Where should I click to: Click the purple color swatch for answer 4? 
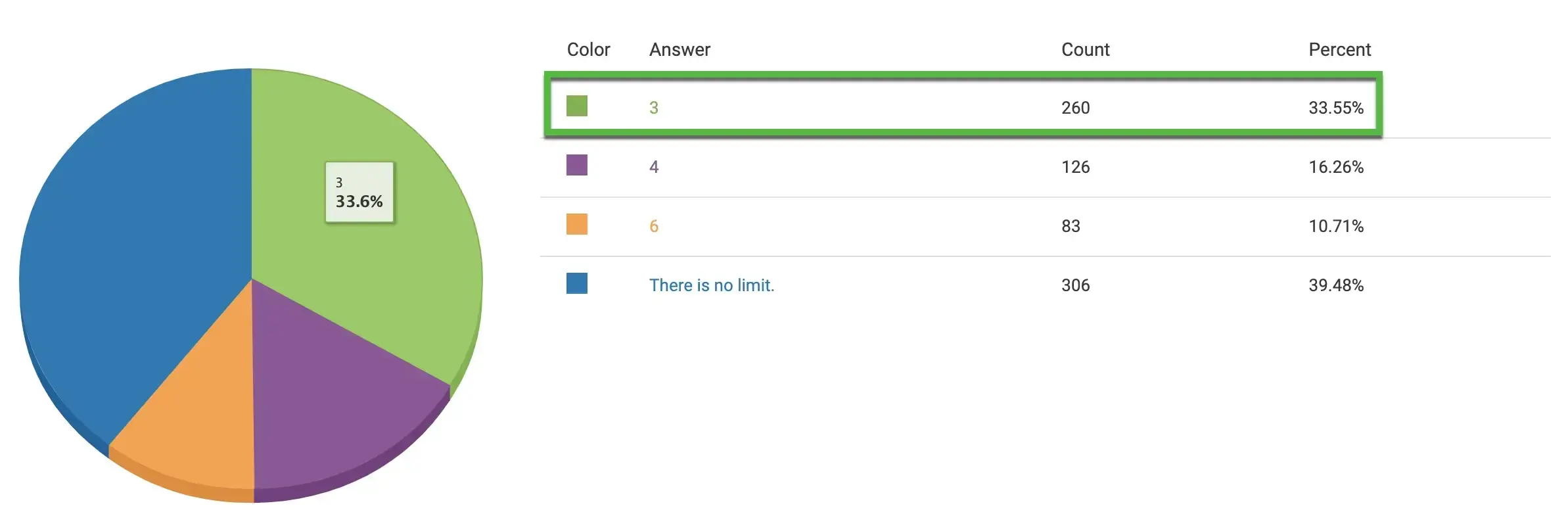click(576, 165)
